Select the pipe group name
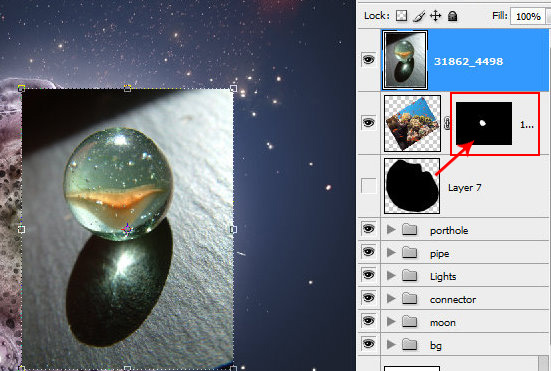551x371 pixels. 440,254
